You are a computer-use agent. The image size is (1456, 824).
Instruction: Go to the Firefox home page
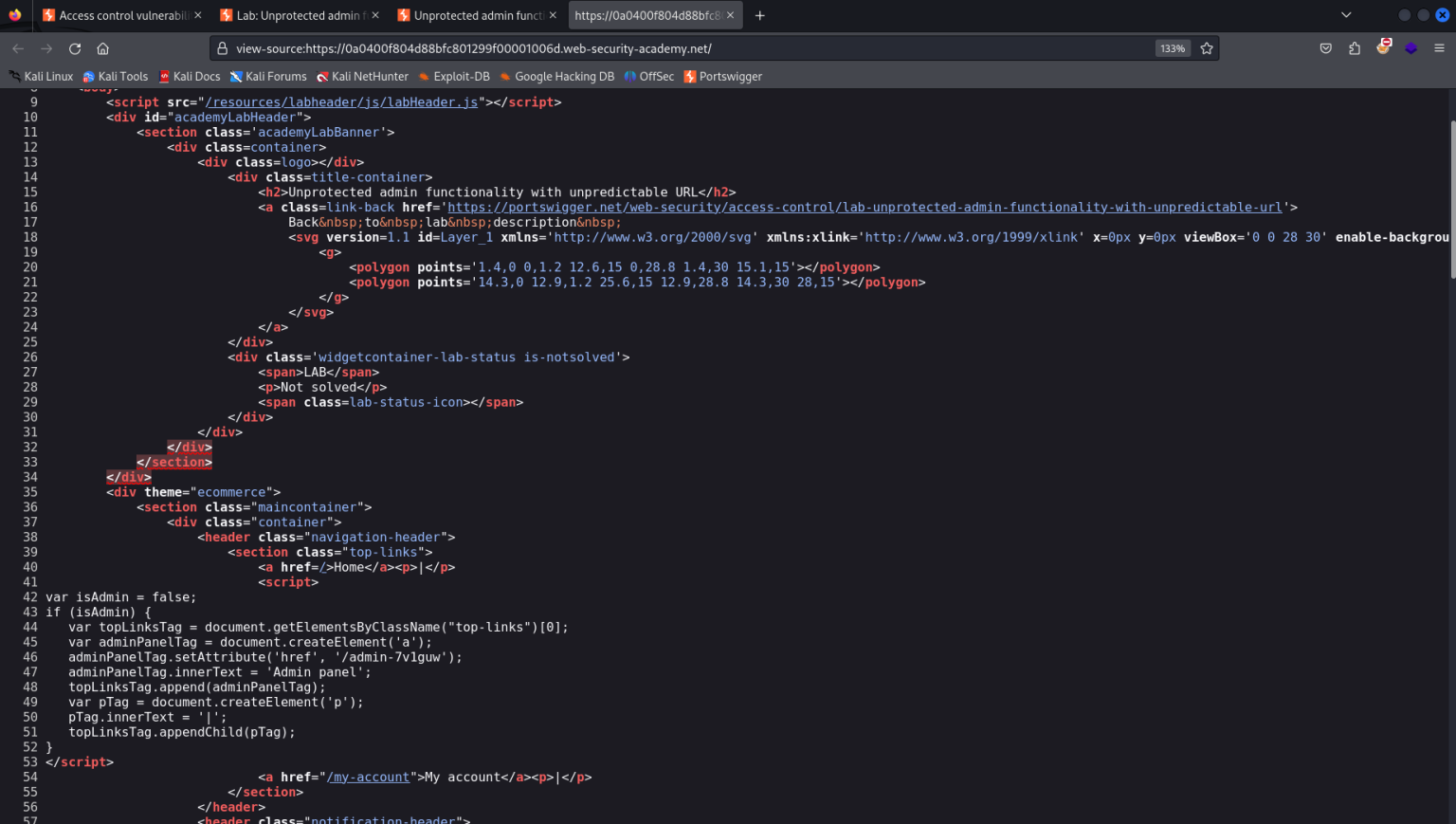[x=103, y=48]
